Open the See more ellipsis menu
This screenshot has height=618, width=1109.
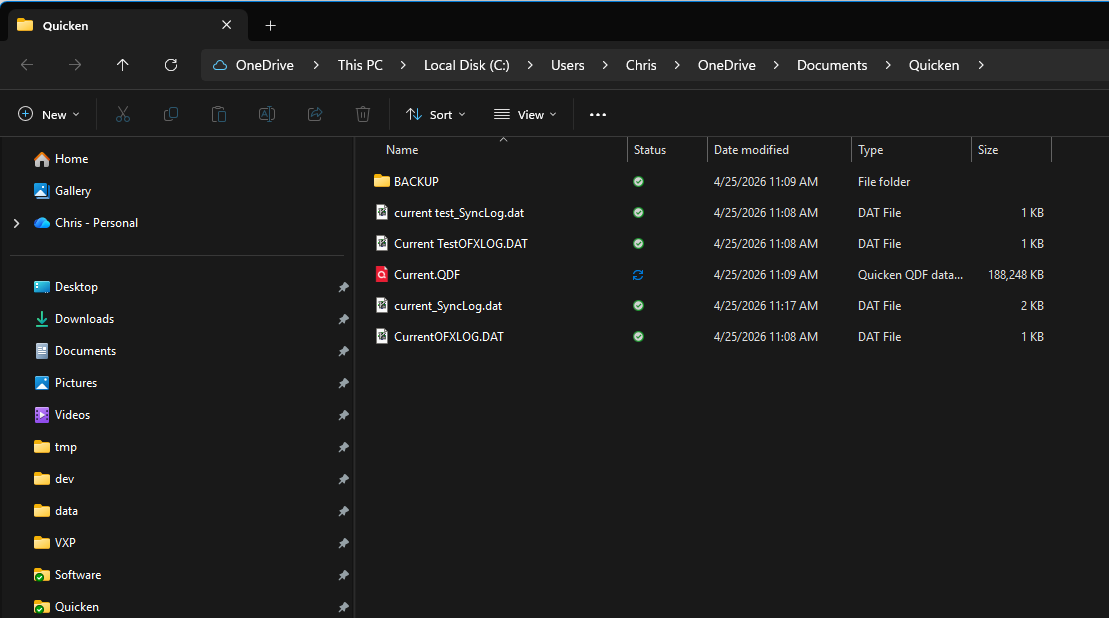[x=598, y=115]
